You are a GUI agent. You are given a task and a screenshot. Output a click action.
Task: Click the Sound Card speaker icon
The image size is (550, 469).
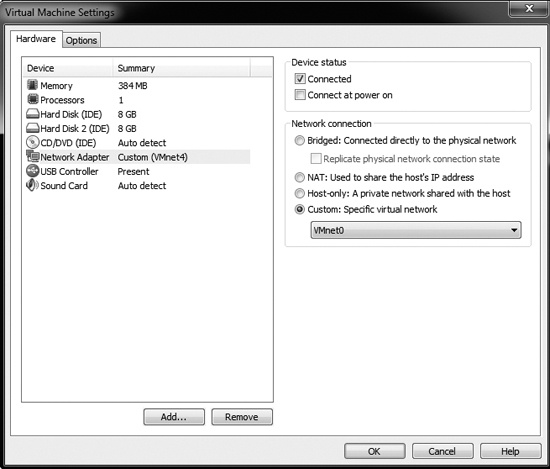33,185
